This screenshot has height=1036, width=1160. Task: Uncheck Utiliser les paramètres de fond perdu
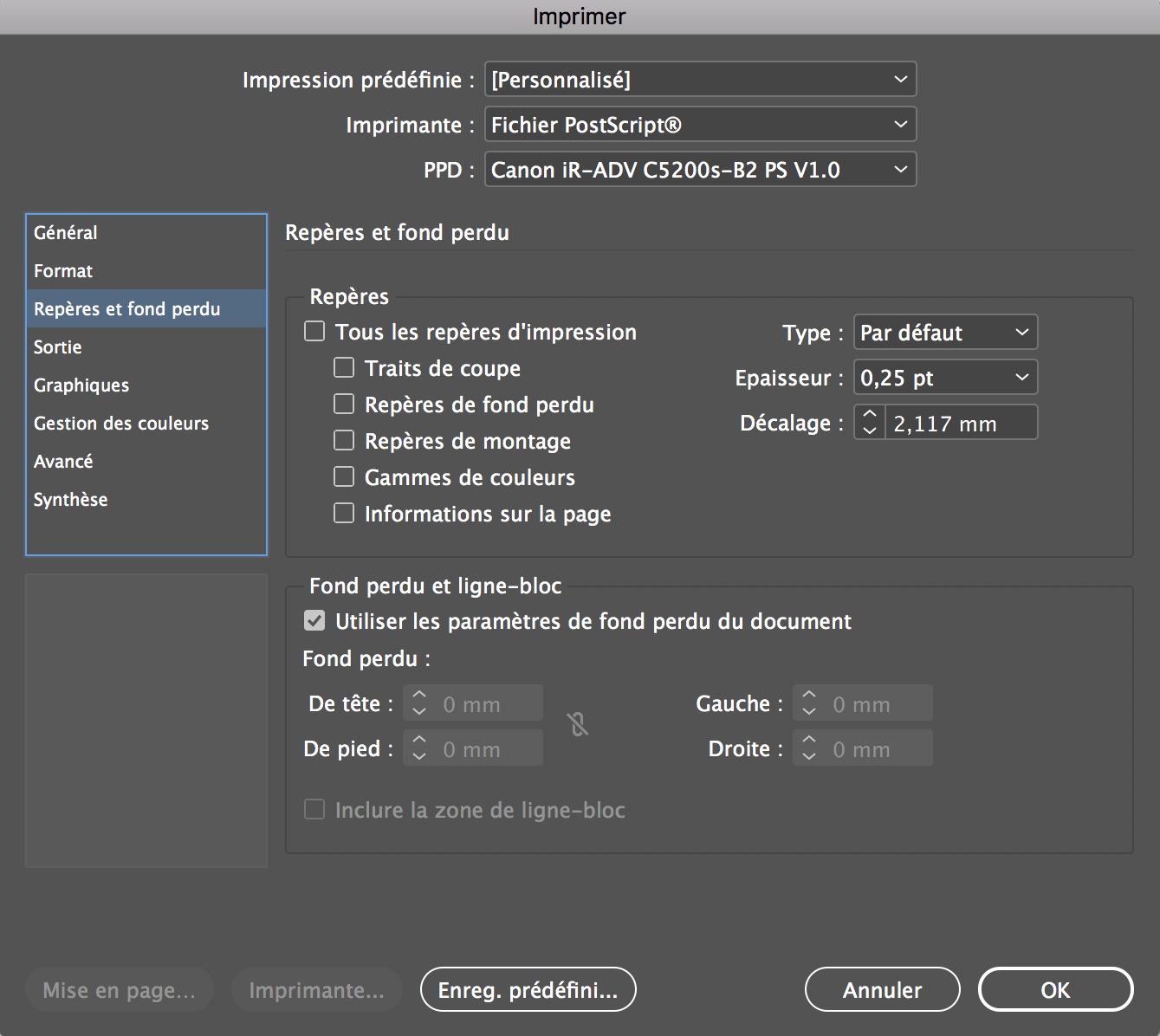[x=314, y=621]
